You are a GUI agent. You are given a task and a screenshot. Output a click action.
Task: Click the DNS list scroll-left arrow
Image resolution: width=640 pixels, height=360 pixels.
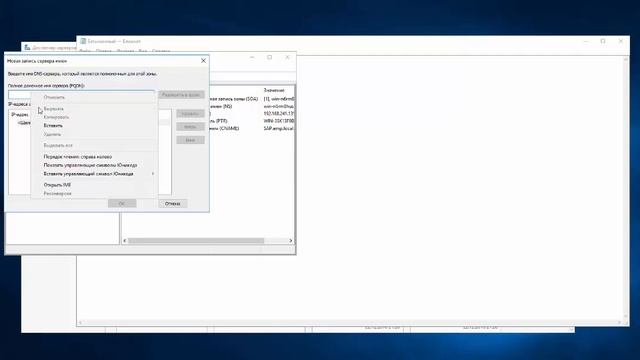click(125, 240)
